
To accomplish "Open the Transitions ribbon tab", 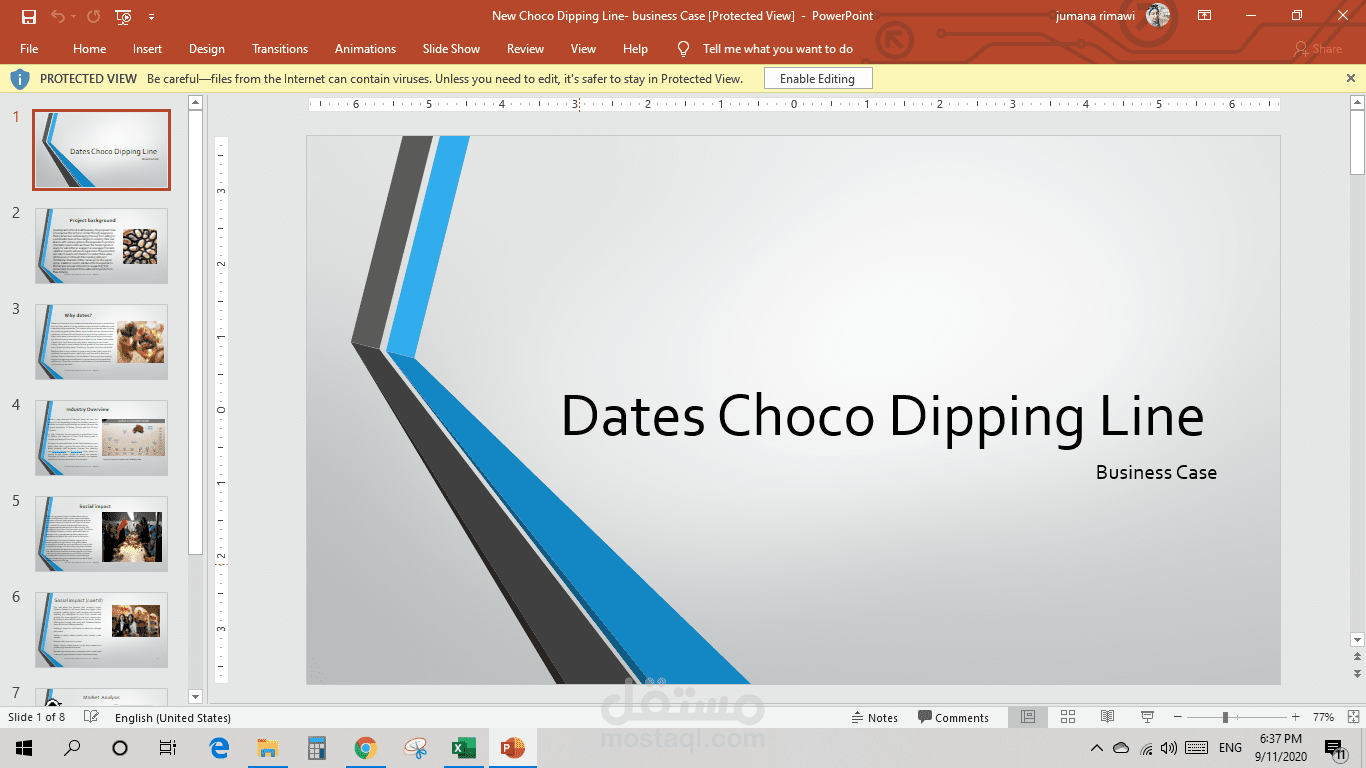I will (x=280, y=48).
